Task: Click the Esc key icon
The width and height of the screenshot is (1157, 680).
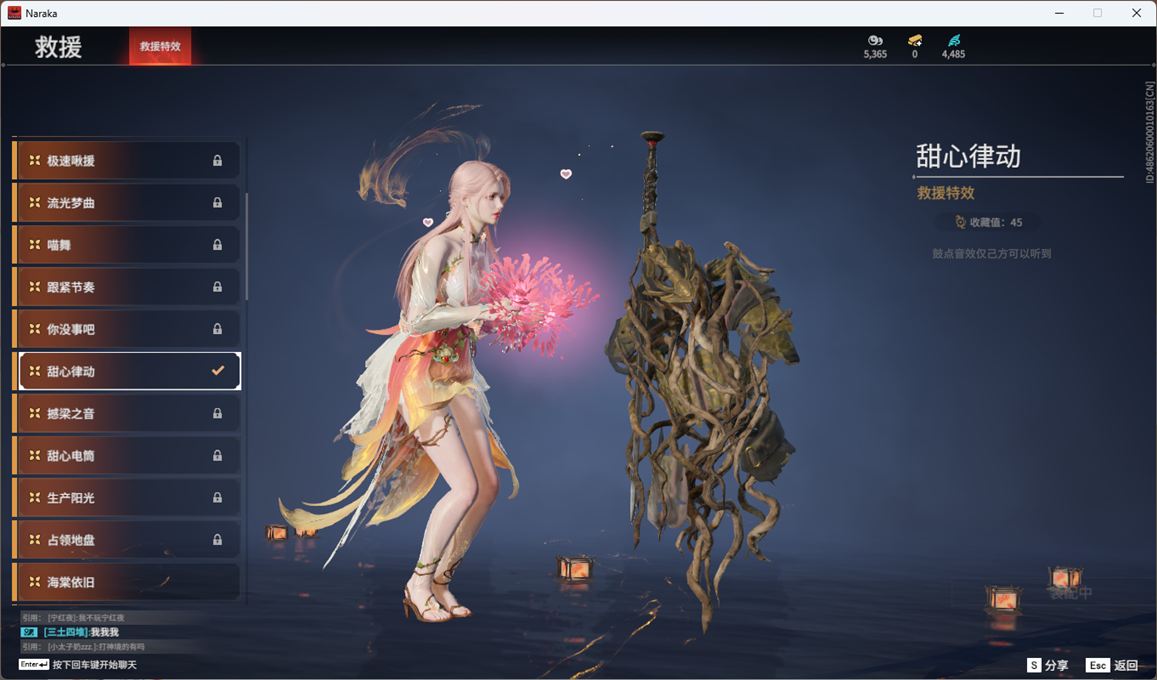Action: pos(1097,665)
